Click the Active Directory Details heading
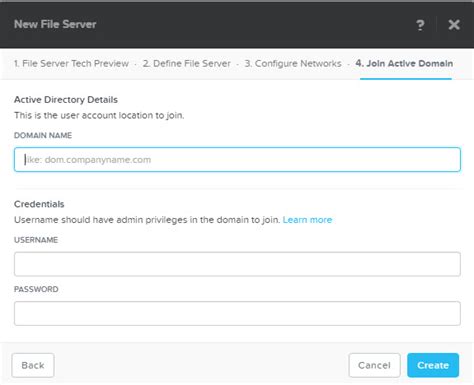The image size is (474, 385). click(66, 100)
